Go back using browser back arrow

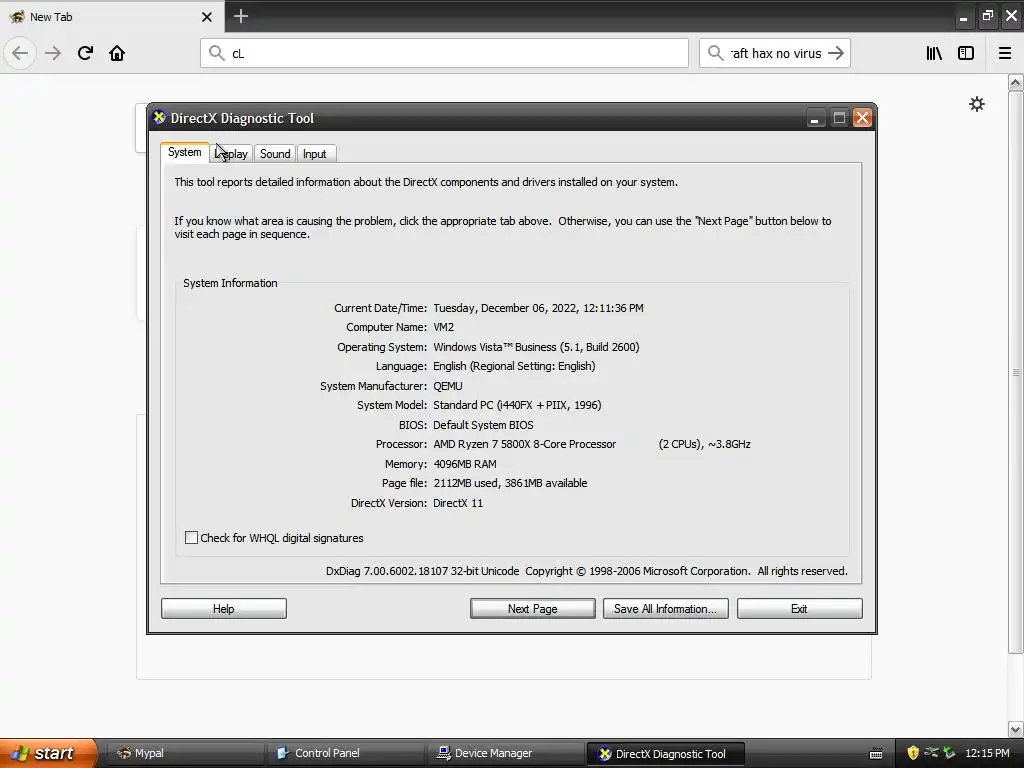click(x=20, y=53)
